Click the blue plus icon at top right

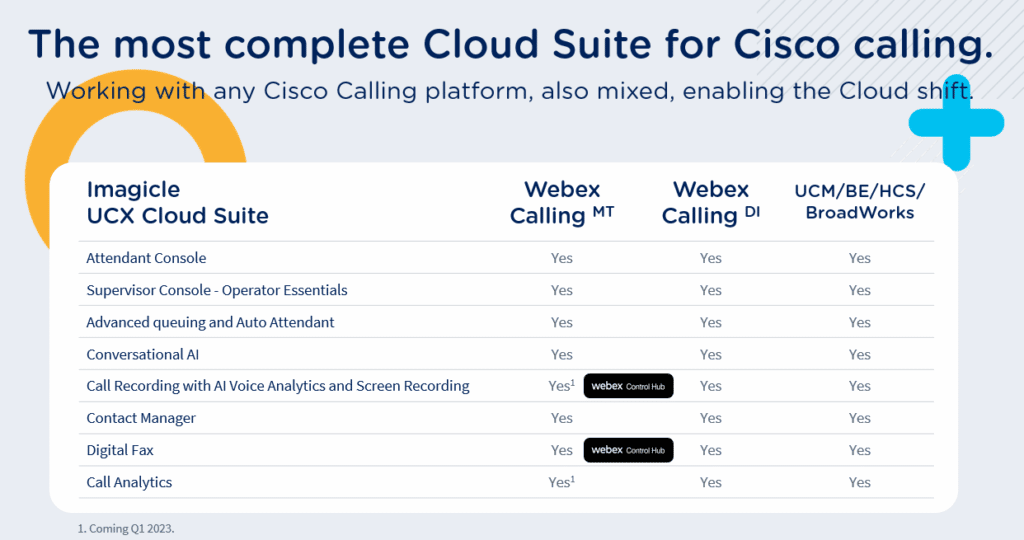pyautogui.click(x=955, y=123)
